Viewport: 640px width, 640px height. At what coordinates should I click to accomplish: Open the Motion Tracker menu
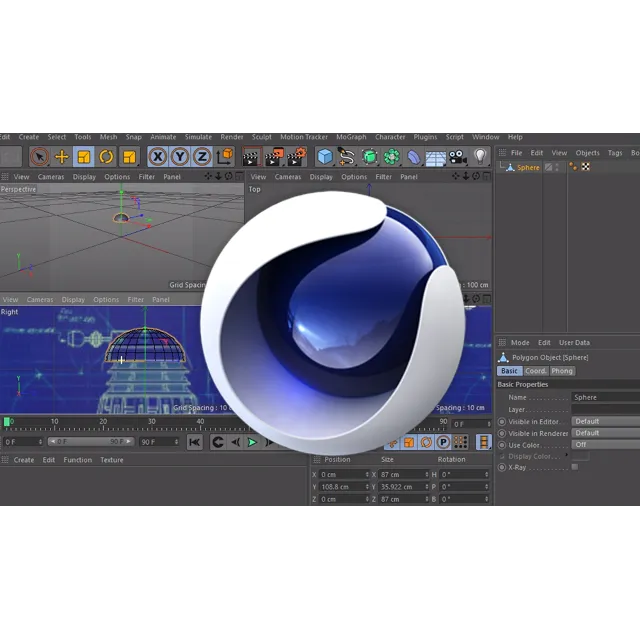(x=304, y=137)
